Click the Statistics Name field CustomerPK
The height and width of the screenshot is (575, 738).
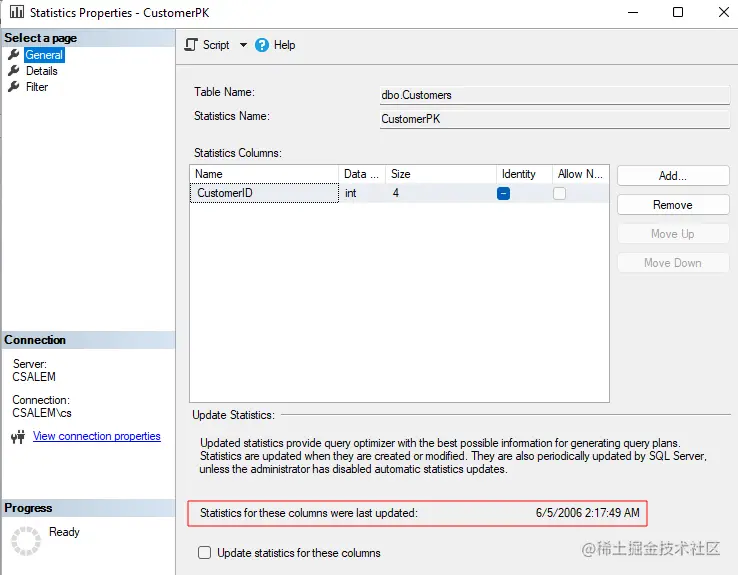pos(554,119)
